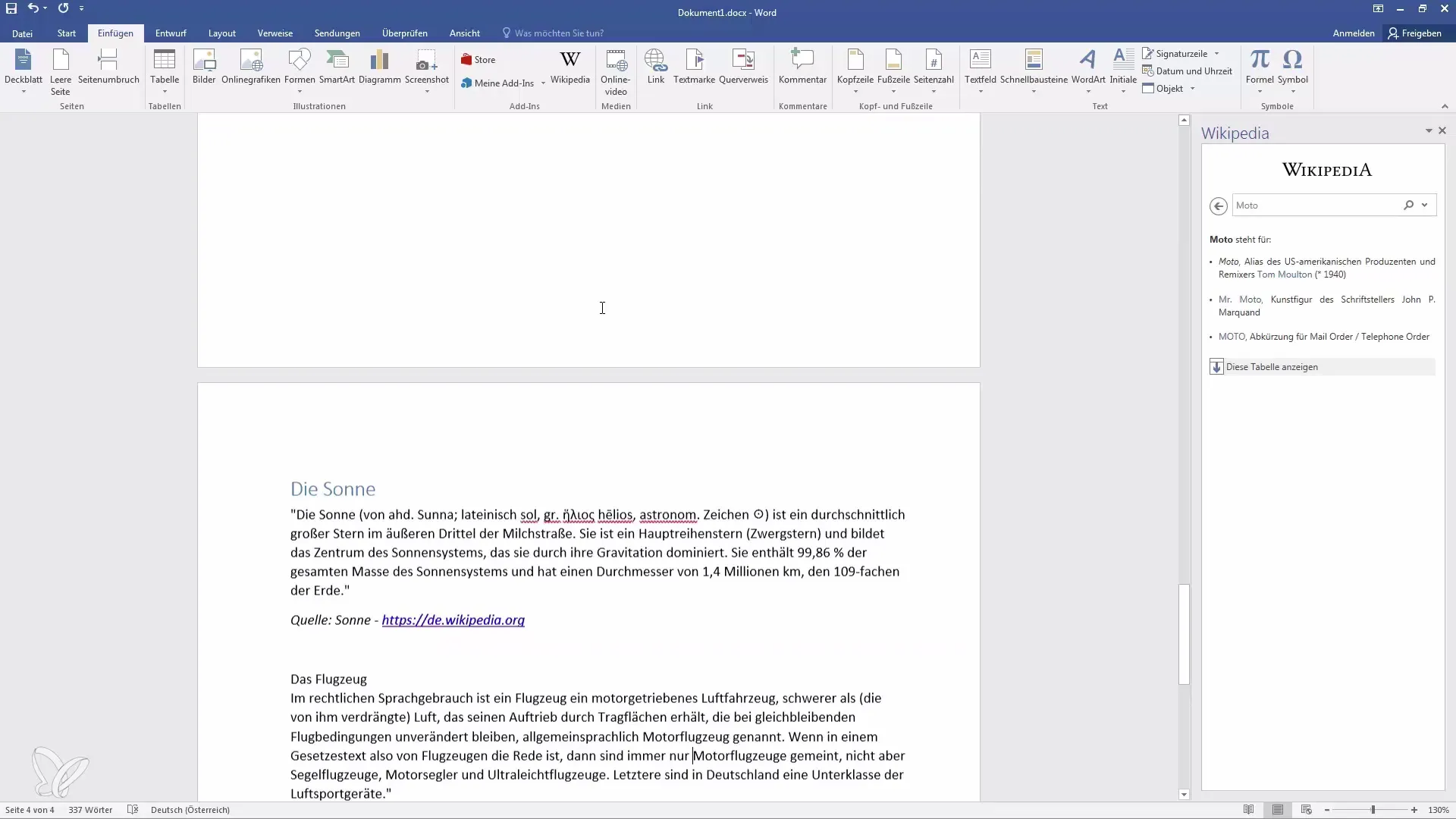Expand the Onlinegrafiken dropdown arrow
Screen dimensions: 1456x819
(x=250, y=90)
